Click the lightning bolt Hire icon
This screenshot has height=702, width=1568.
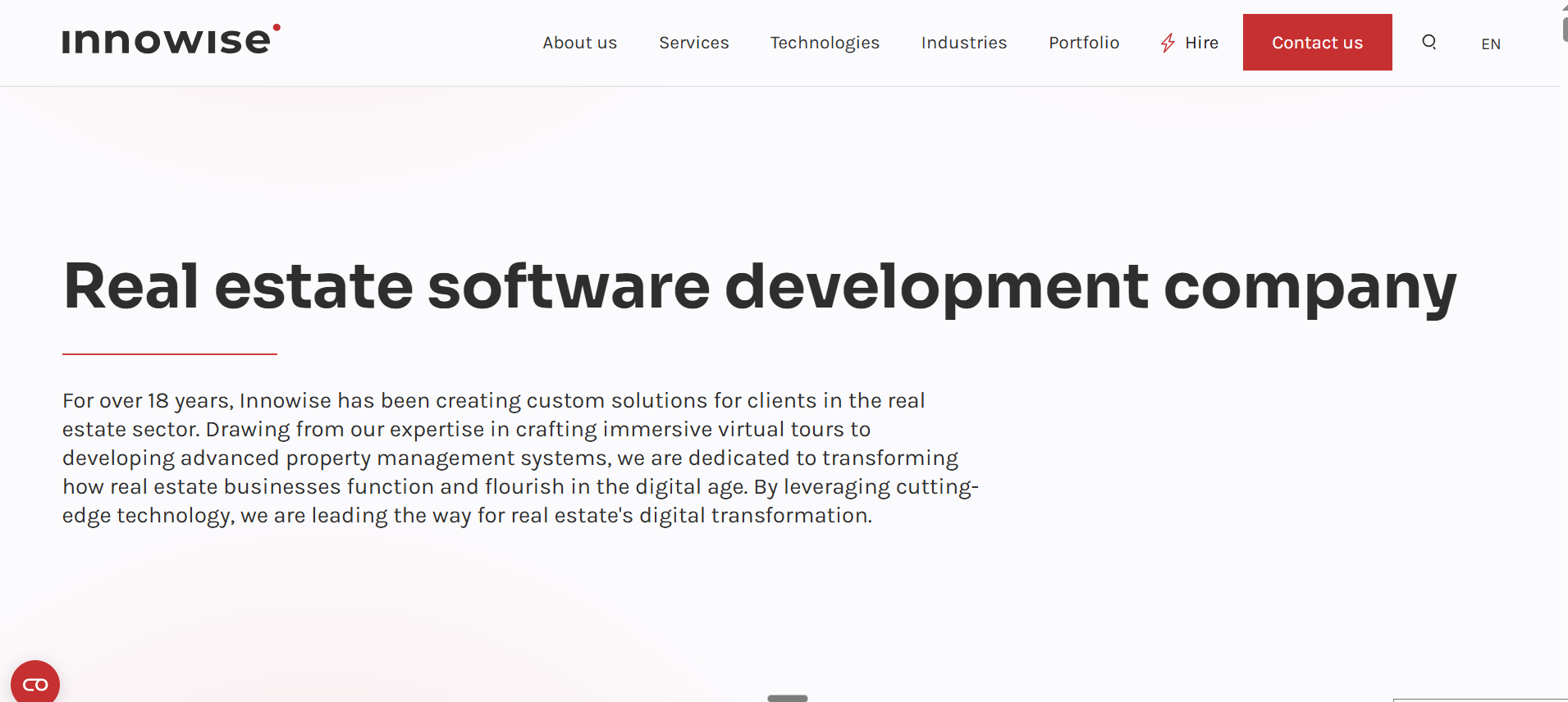1168,43
